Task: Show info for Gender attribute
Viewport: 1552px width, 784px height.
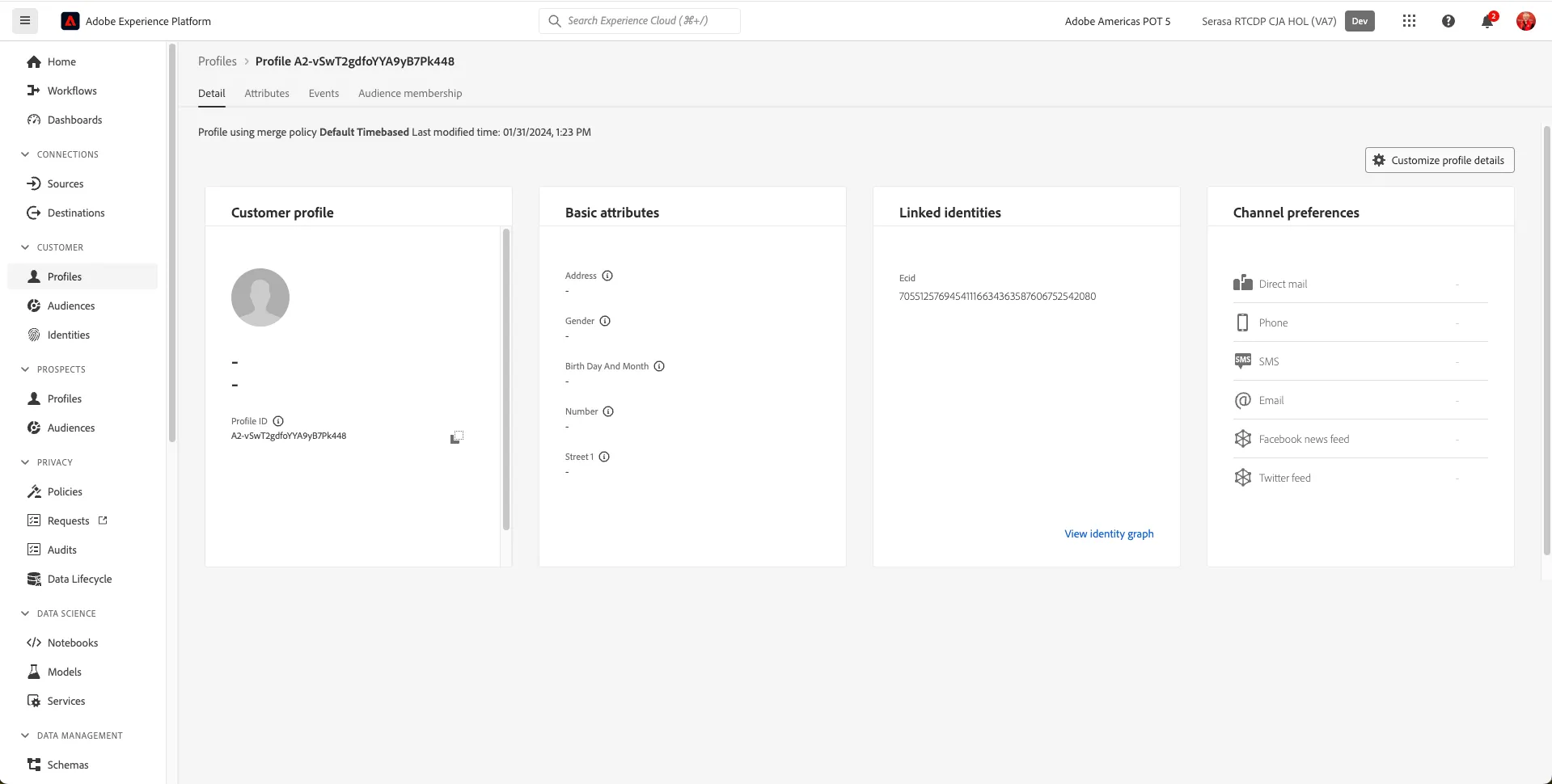Action: click(x=605, y=321)
